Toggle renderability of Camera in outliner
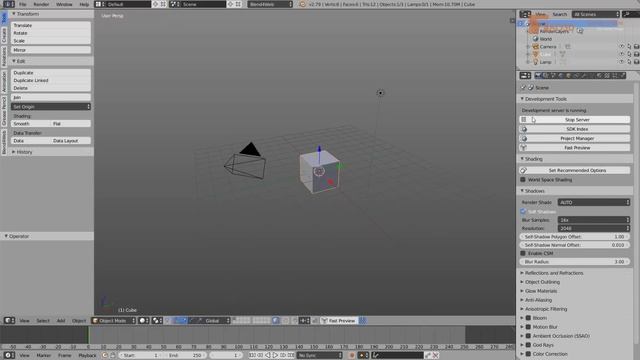This screenshot has height=360, width=640. coord(636,47)
